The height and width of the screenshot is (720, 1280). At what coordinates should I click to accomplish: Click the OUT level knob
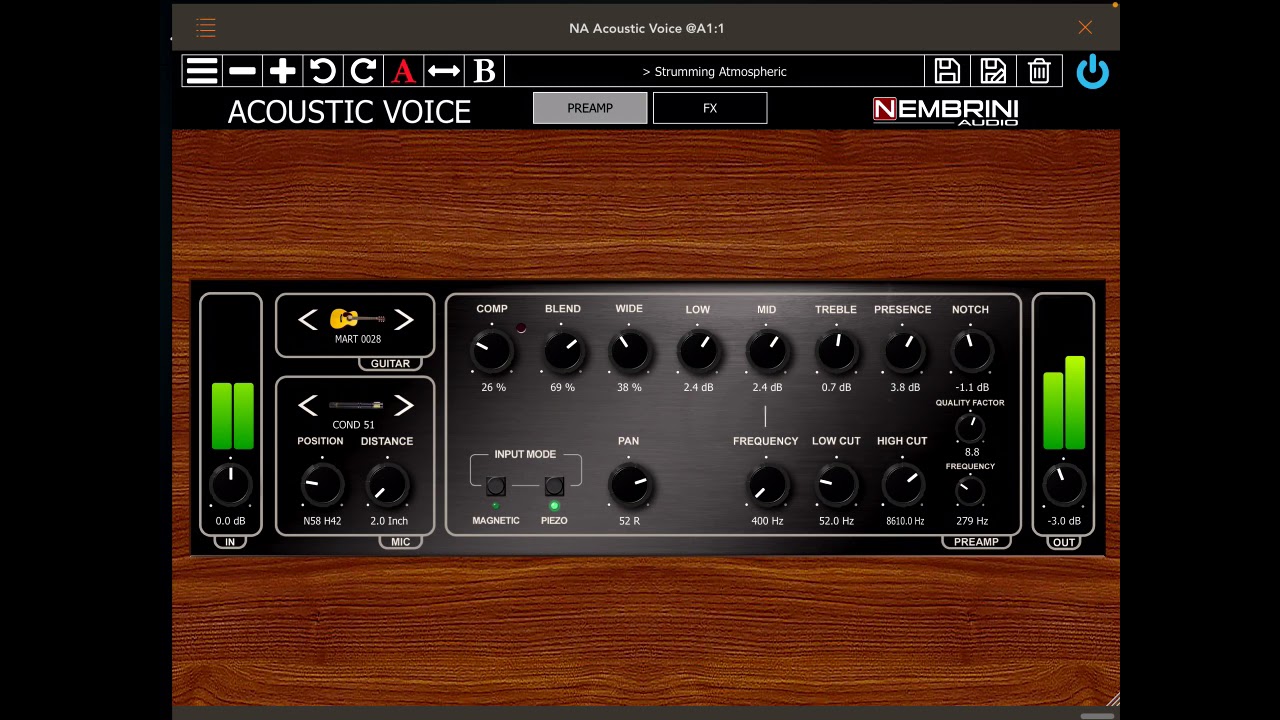click(1064, 485)
